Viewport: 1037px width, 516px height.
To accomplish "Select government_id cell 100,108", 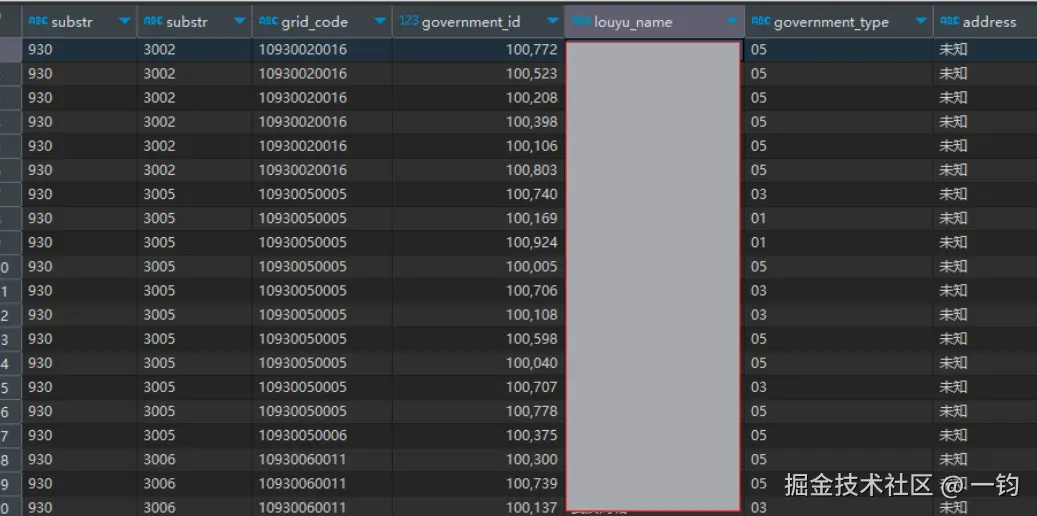I will pos(478,315).
